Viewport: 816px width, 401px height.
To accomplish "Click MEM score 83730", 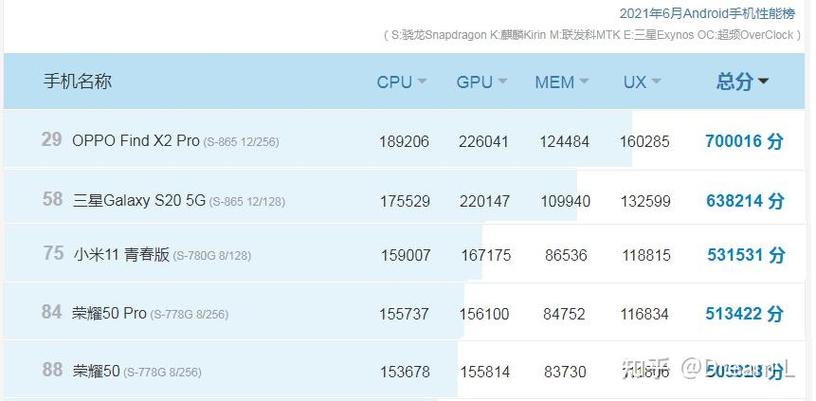I will [x=565, y=372].
